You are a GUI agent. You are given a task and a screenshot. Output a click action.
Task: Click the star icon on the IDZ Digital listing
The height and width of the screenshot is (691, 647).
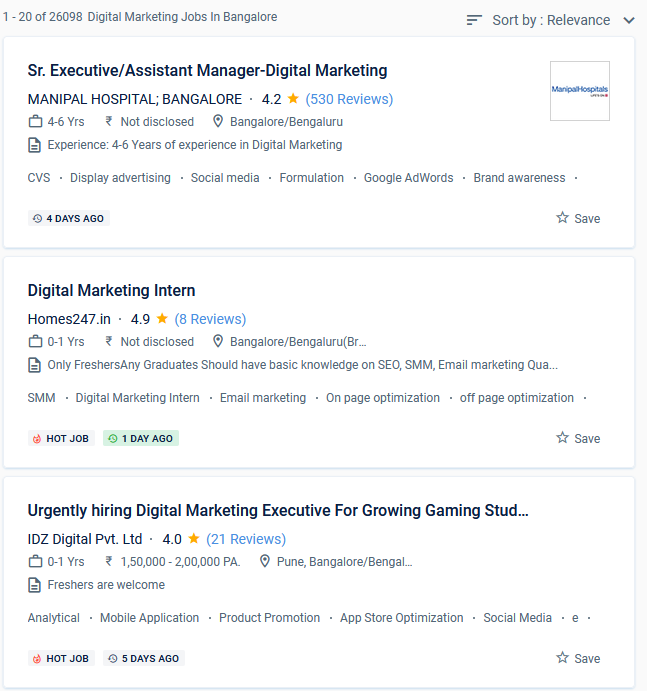[x=562, y=657]
